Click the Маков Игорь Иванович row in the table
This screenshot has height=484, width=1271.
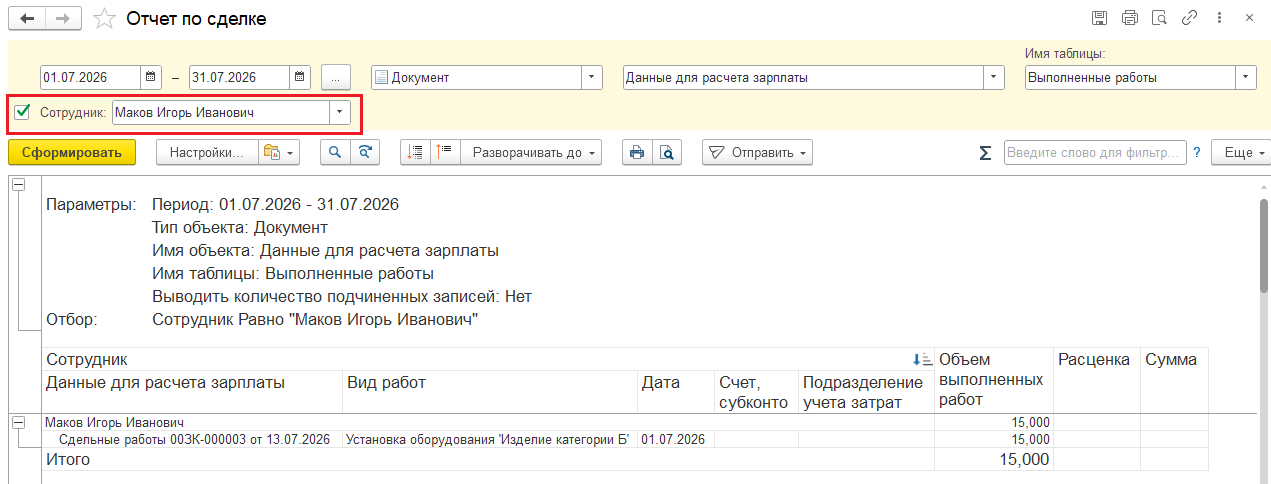488,422
